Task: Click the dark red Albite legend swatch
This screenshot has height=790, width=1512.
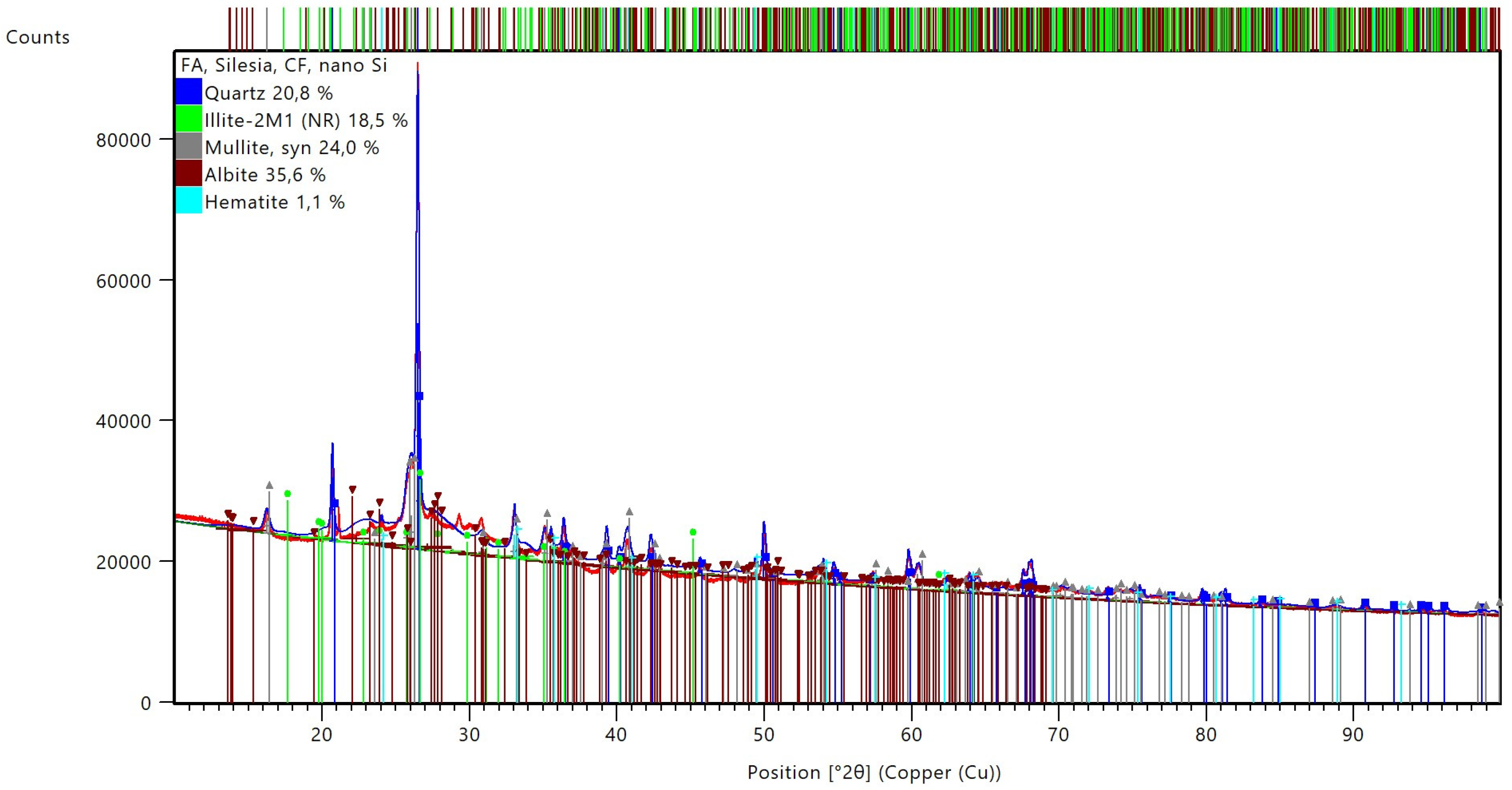Action: (x=188, y=174)
